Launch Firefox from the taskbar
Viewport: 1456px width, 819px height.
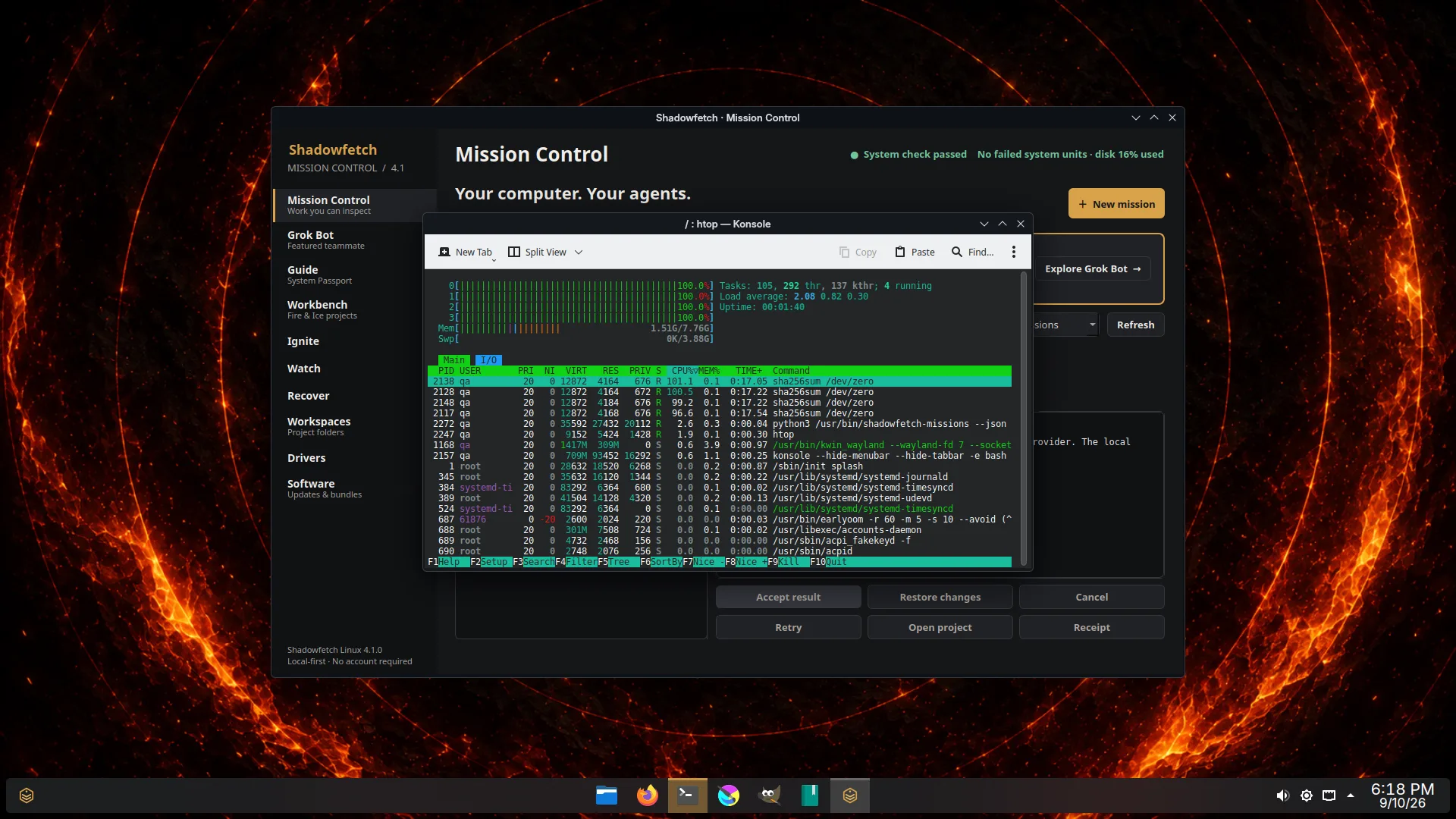[647, 795]
